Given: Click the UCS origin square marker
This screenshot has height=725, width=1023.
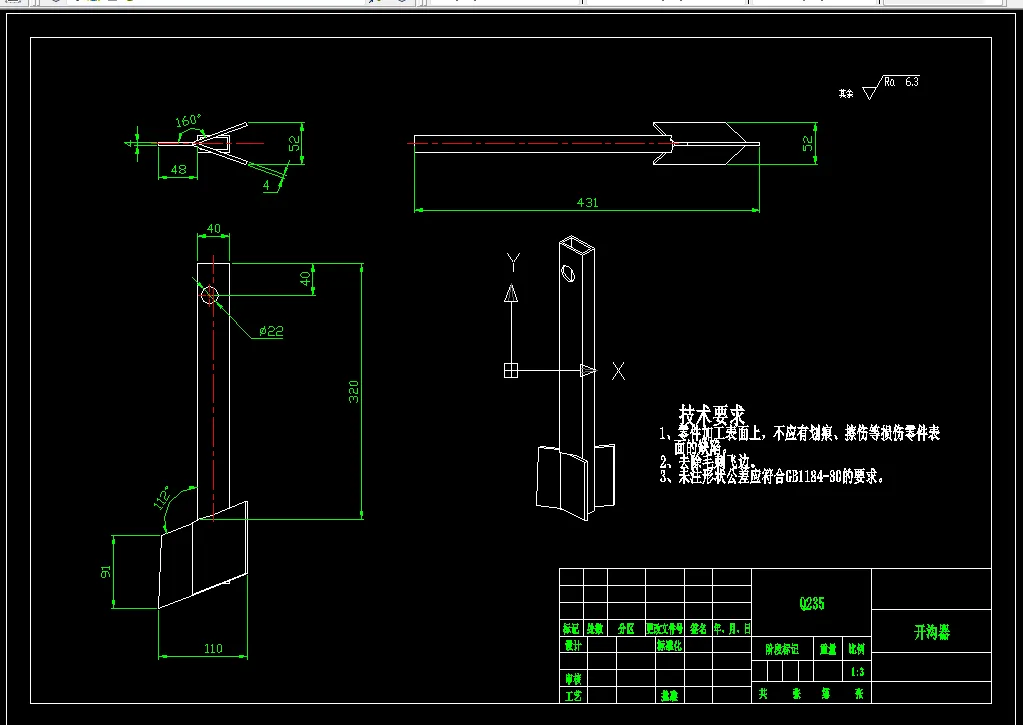Looking at the screenshot, I should tap(511, 371).
